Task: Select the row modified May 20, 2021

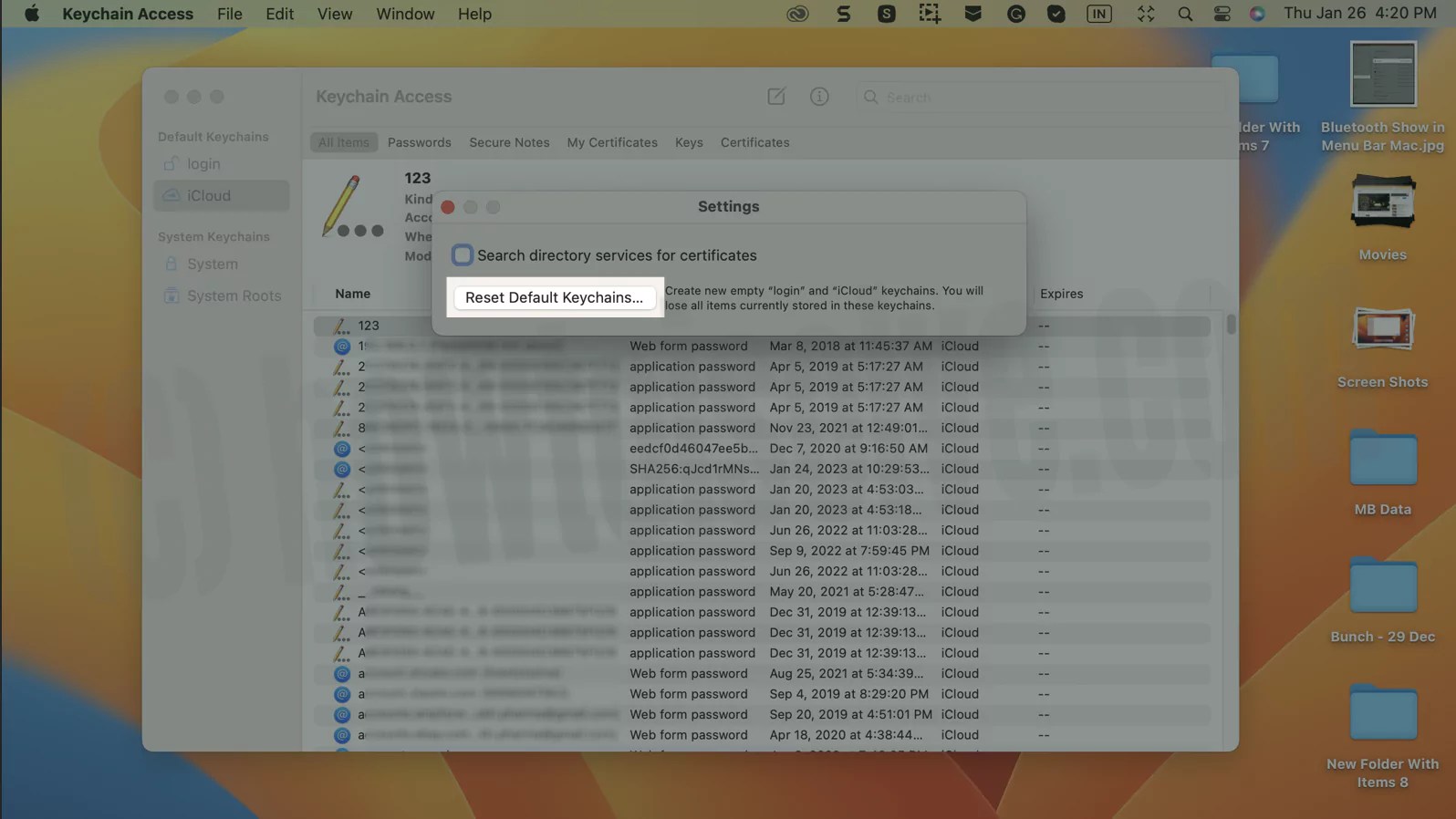Action: point(762,592)
